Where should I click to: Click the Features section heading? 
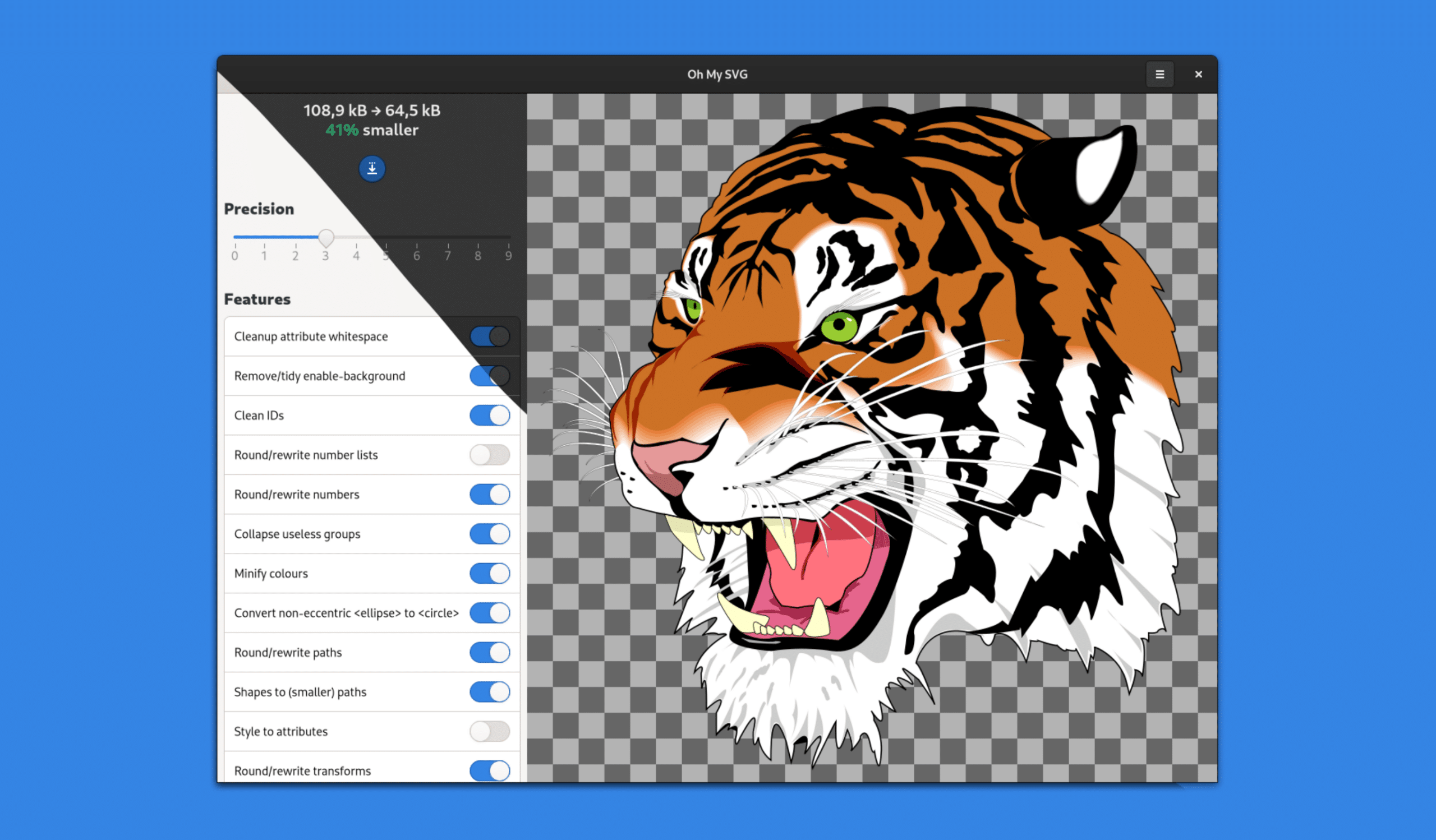(x=257, y=299)
